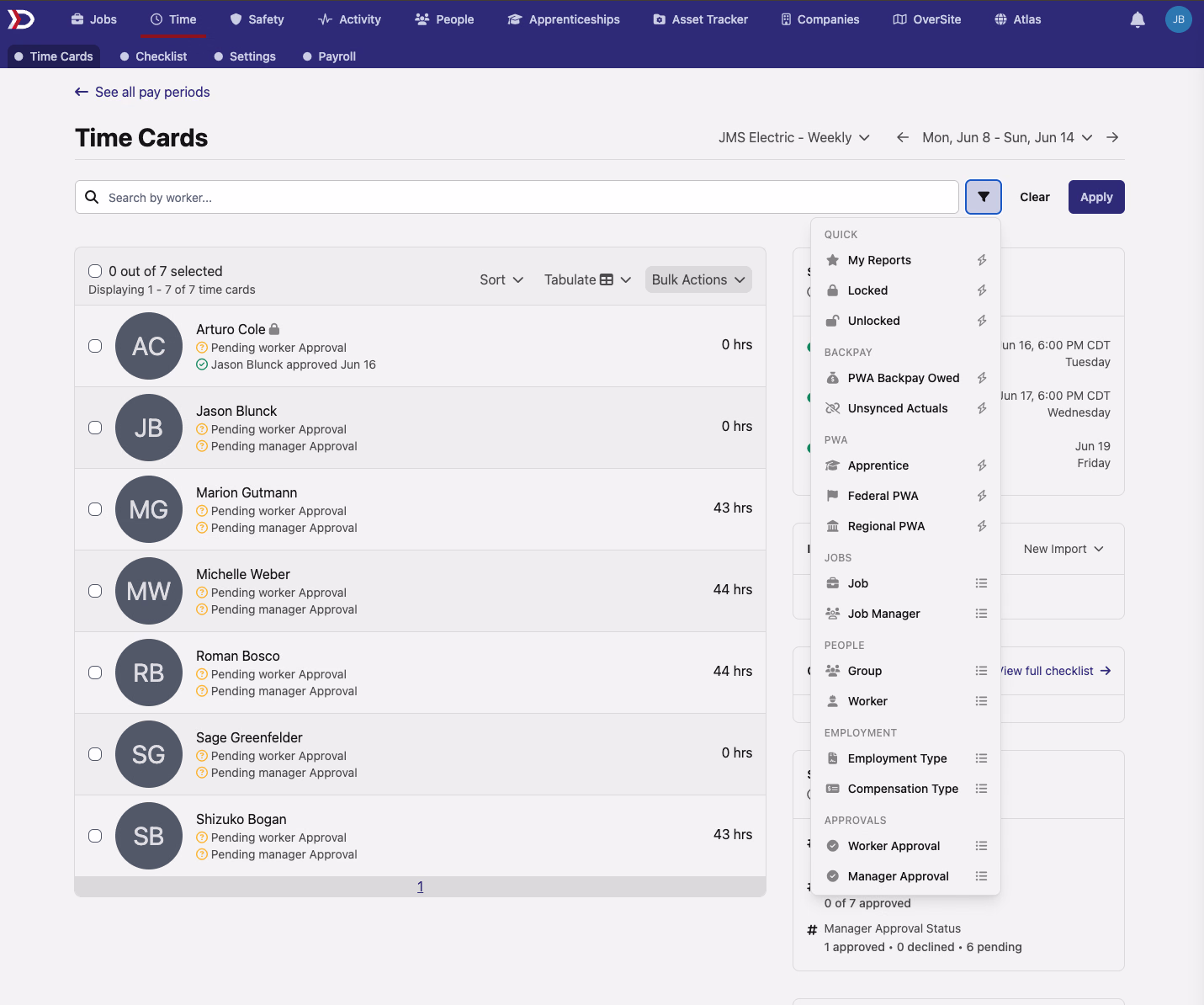Check the box for Sage Greenfelder

click(95, 754)
